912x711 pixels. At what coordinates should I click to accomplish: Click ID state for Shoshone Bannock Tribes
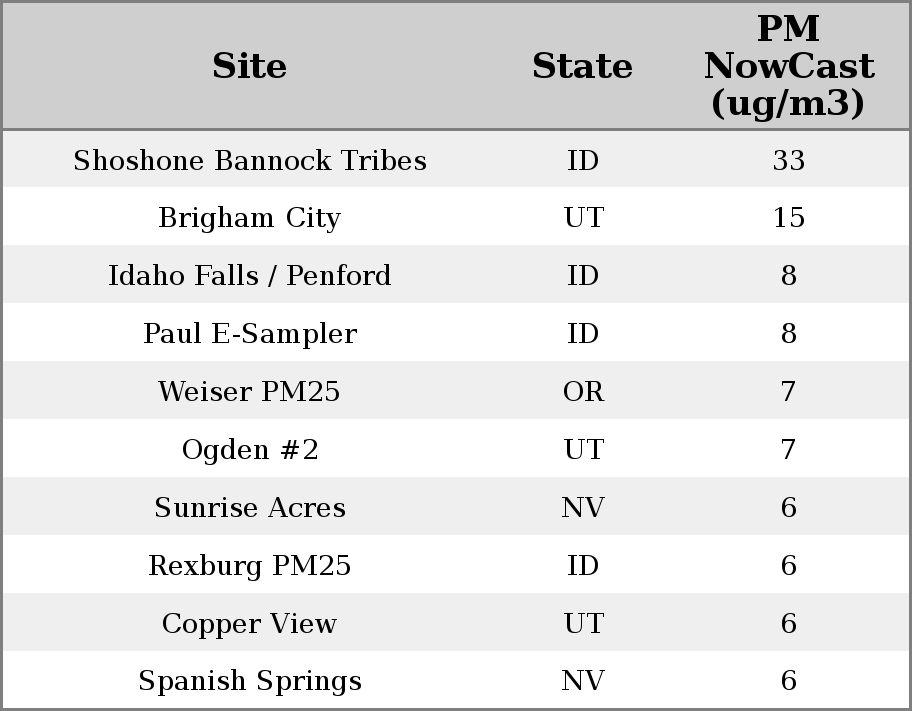(x=583, y=161)
